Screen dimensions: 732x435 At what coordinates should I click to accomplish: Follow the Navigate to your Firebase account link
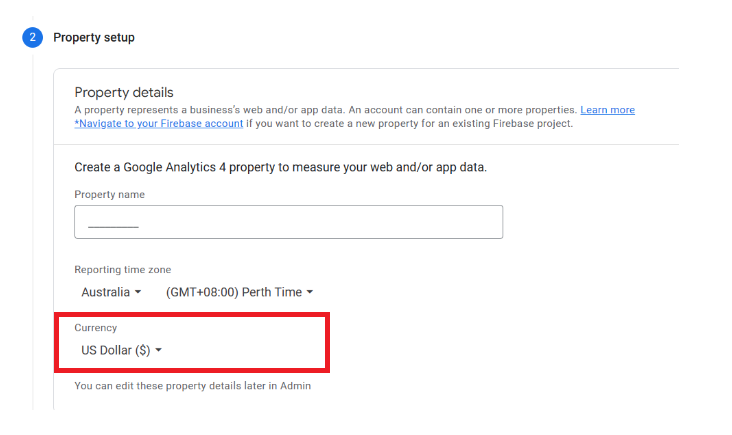[159, 123]
